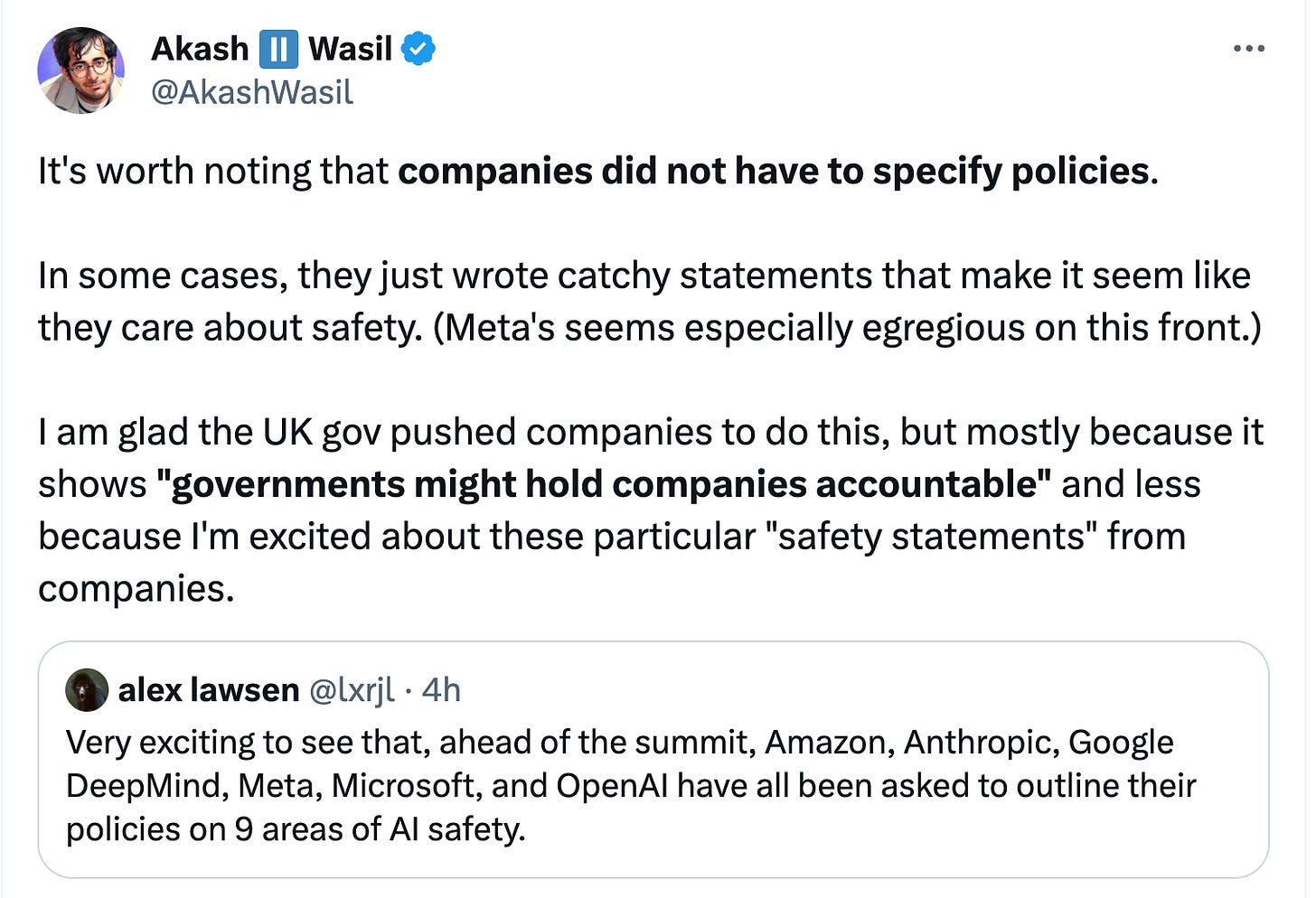Open the alex lawsen name link
The width and height of the screenshot is (1316, 898).
tap(209, 690)
